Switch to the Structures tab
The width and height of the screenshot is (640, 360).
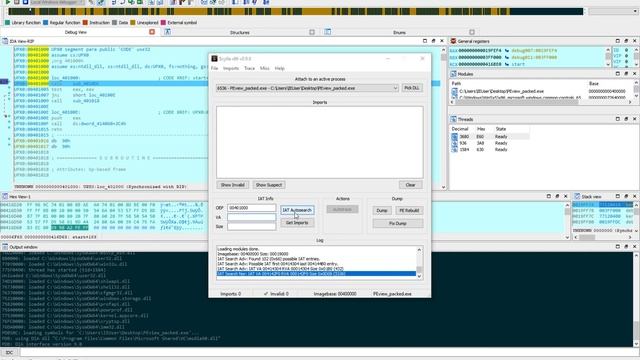(x=240, y=32)
